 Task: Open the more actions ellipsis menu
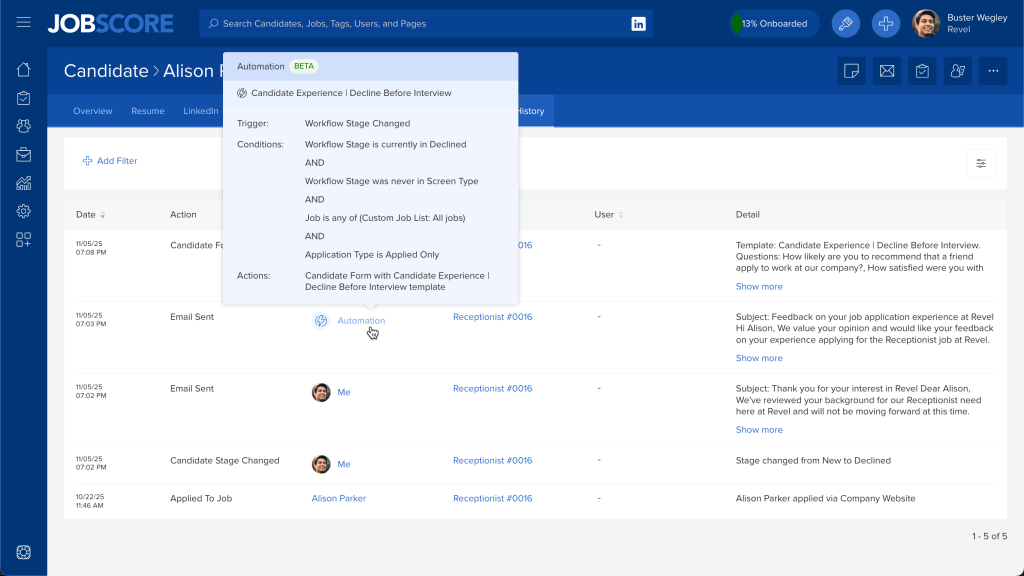tap(994, 71)
